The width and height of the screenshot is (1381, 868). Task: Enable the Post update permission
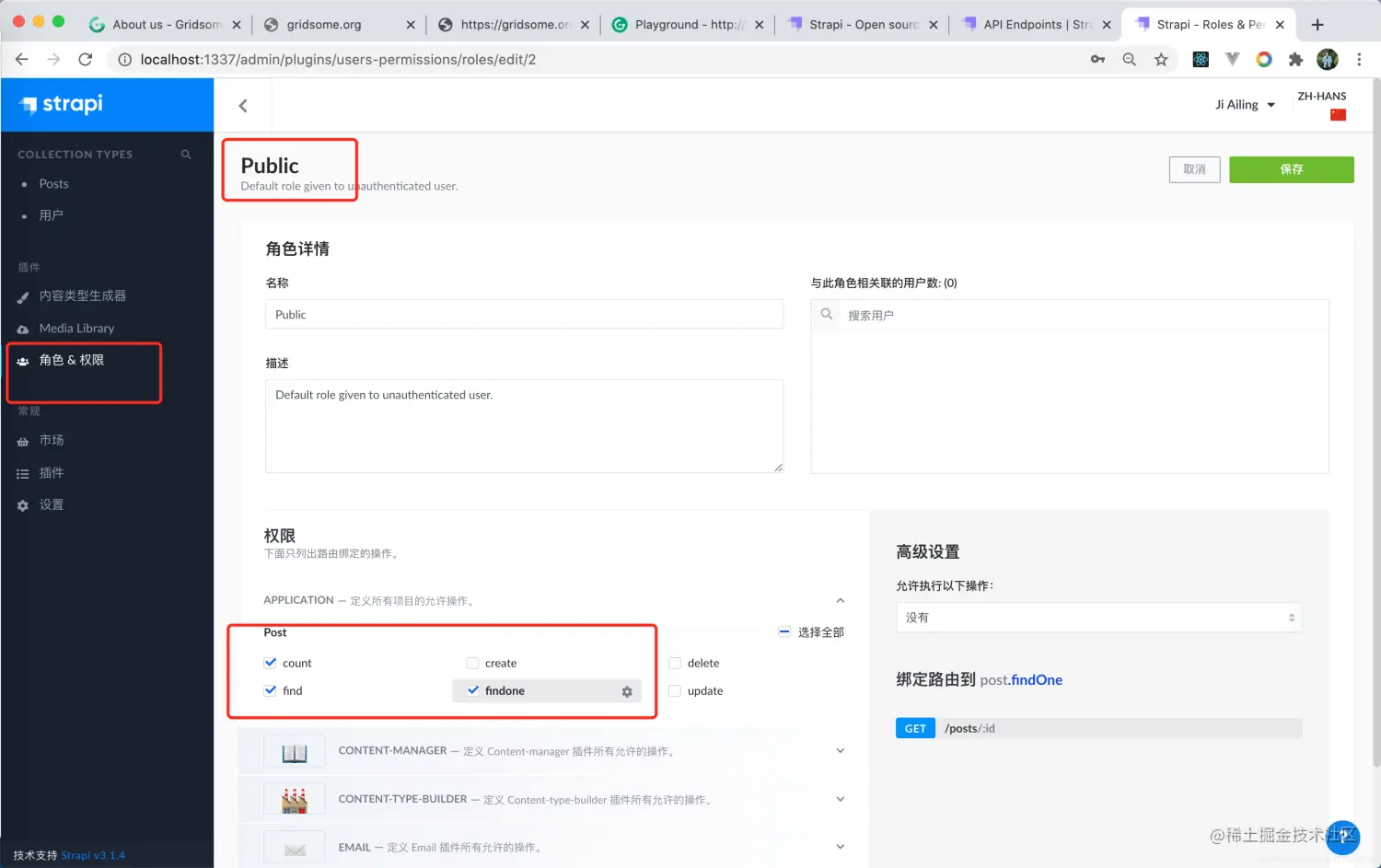coord(675,690)
